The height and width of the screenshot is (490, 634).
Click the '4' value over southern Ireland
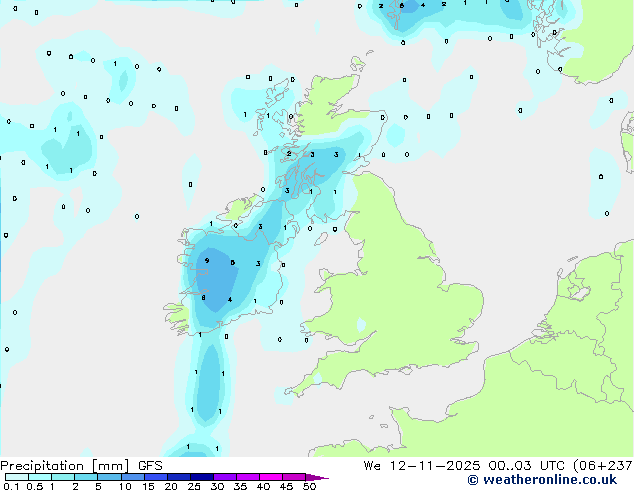point(230,300)
